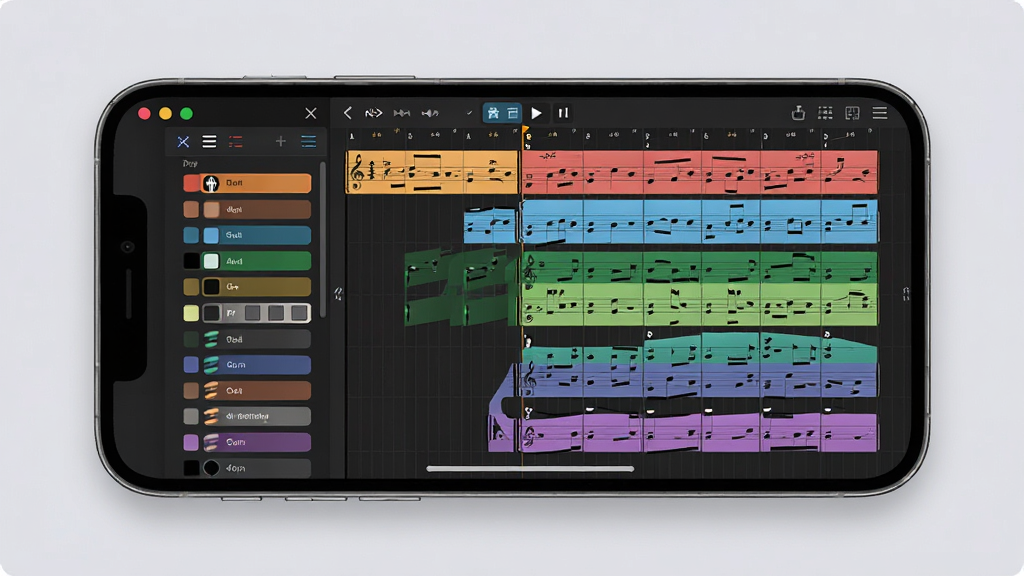Pause playback with the Pause button

(x=563, y=113)
